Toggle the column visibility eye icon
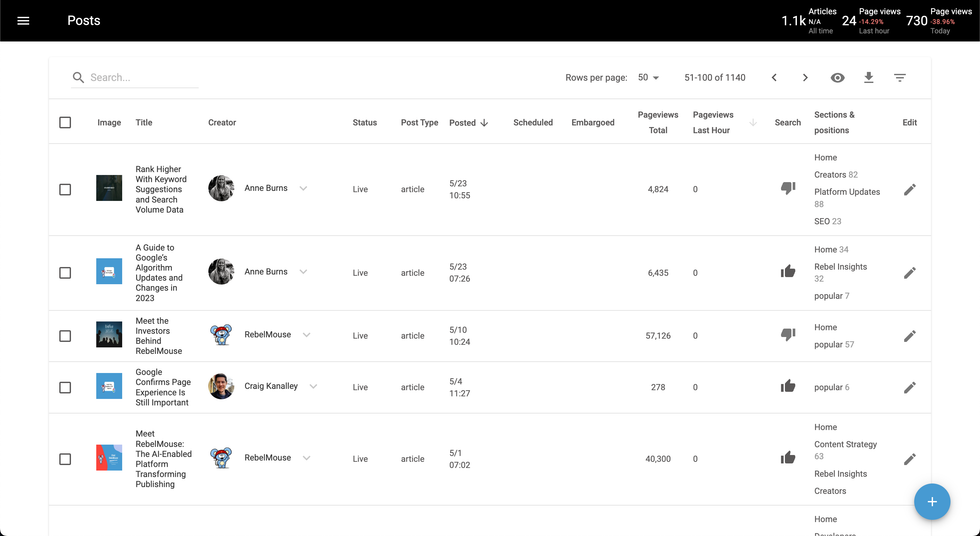The image size is (980, 536). coord(838,78)
